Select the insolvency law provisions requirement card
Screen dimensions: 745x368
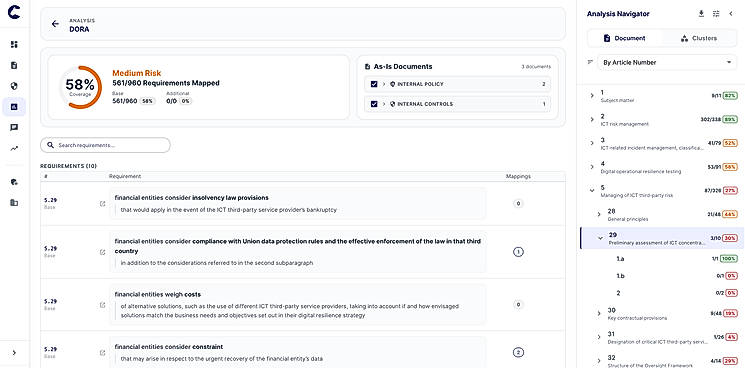click(298, 203)
